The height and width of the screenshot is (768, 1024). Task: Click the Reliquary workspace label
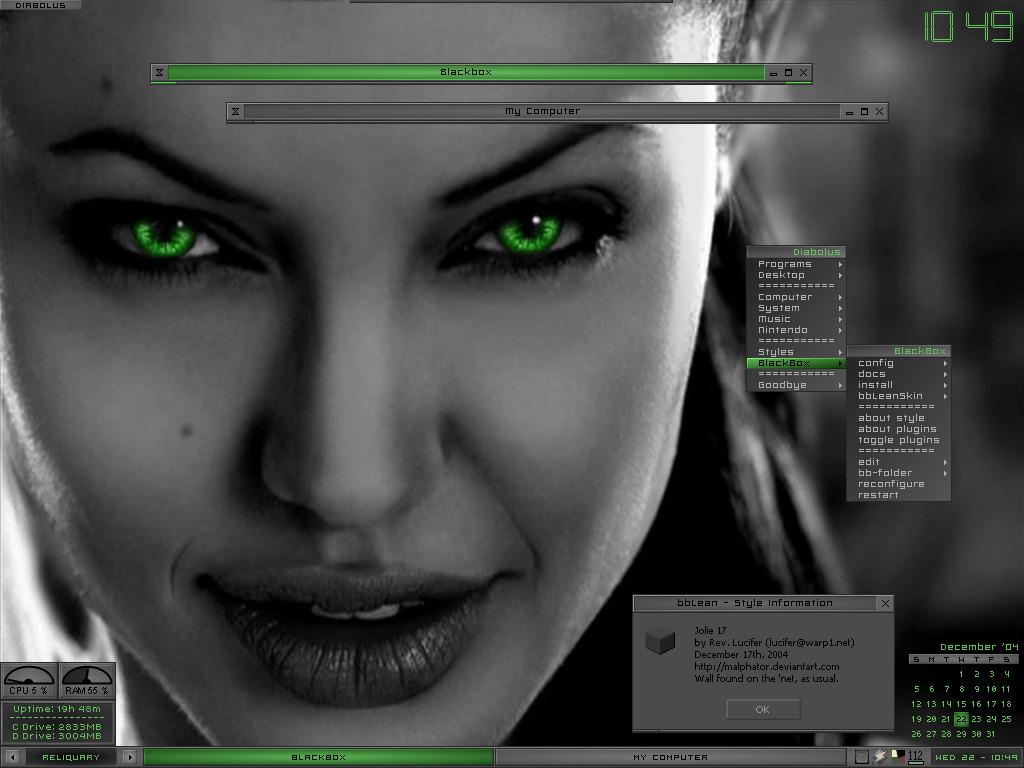coord(71,758)
